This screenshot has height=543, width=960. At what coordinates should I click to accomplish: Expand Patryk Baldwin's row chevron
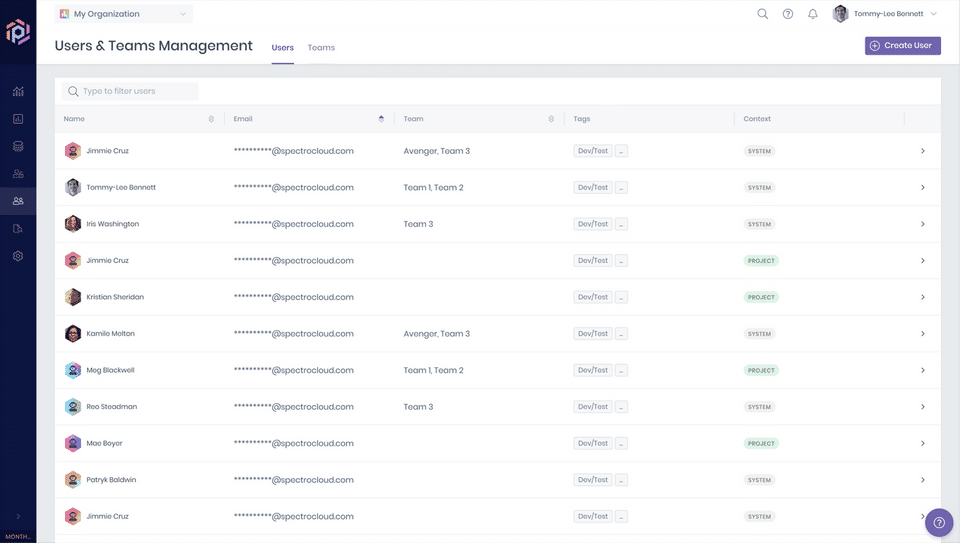[x=923, y=480]
